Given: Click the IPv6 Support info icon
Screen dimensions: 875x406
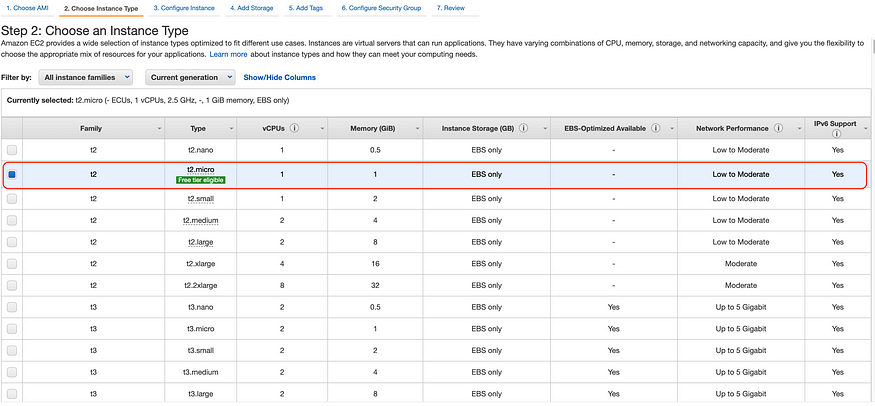Looking at the screenshot, I should click(x=837, y=133).
